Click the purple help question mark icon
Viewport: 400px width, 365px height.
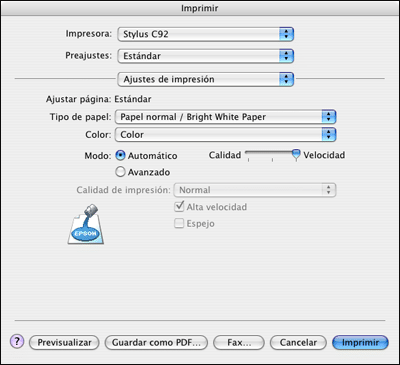tap(17, 341)
